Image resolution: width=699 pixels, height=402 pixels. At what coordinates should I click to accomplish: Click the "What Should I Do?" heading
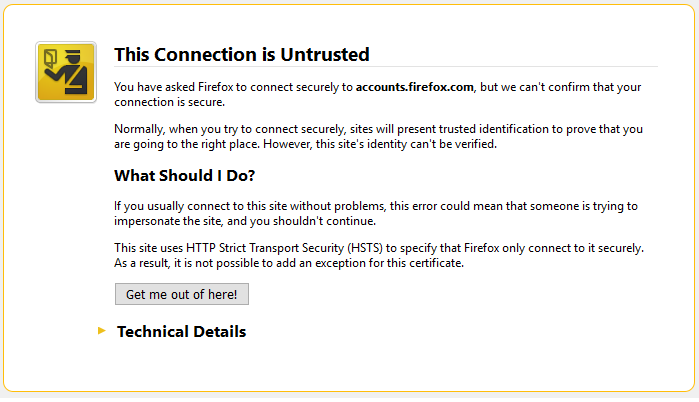185,176
